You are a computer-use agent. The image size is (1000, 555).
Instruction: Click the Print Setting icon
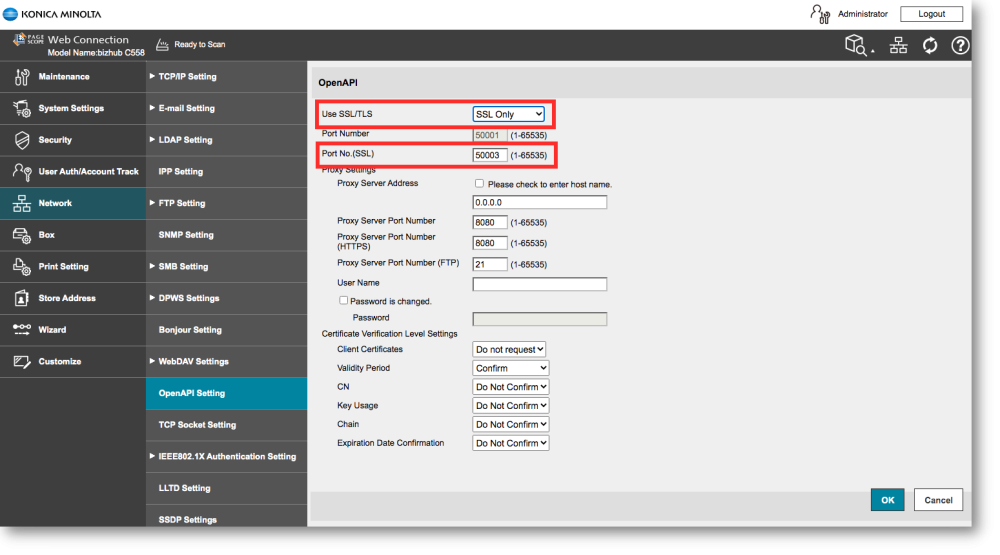click(x=22, y=267)
